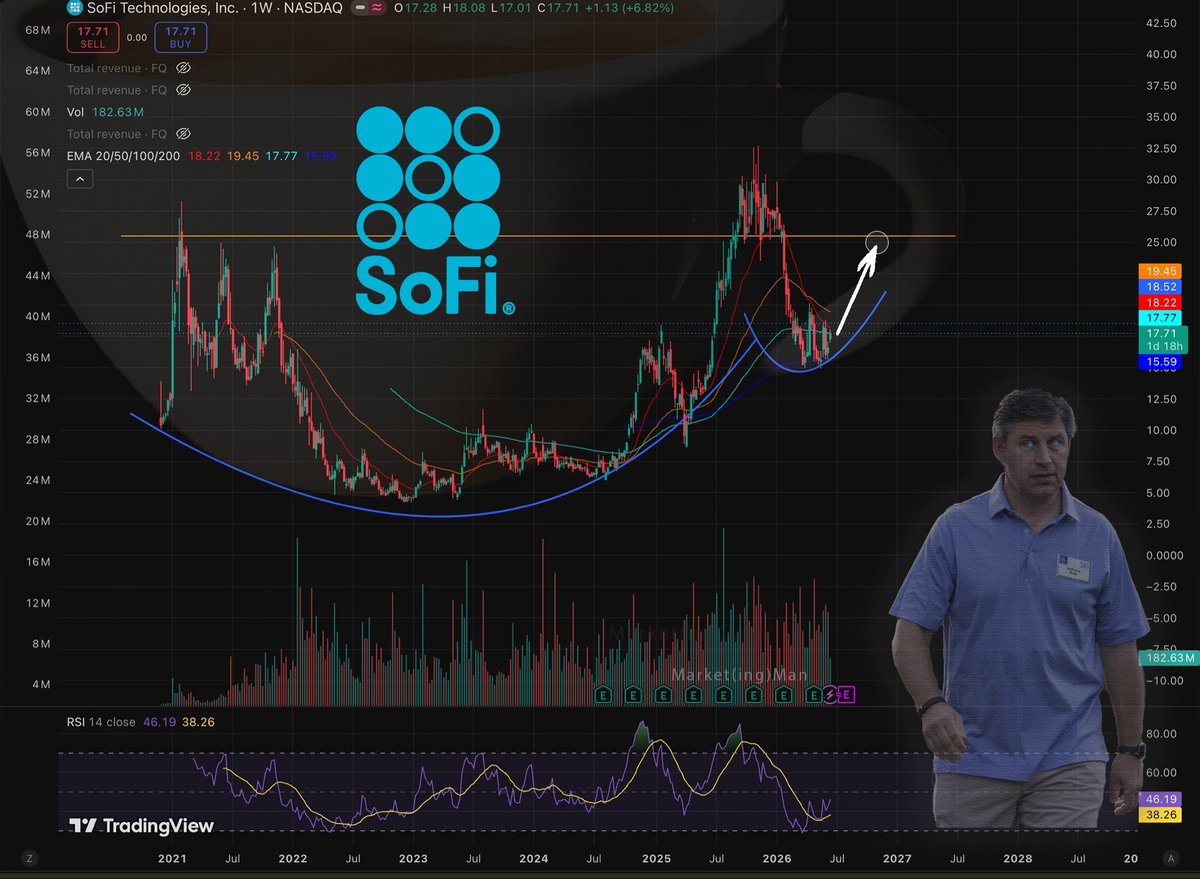Click the 2027 label on time axis
1200x879 pixels.
pos(897,859)
